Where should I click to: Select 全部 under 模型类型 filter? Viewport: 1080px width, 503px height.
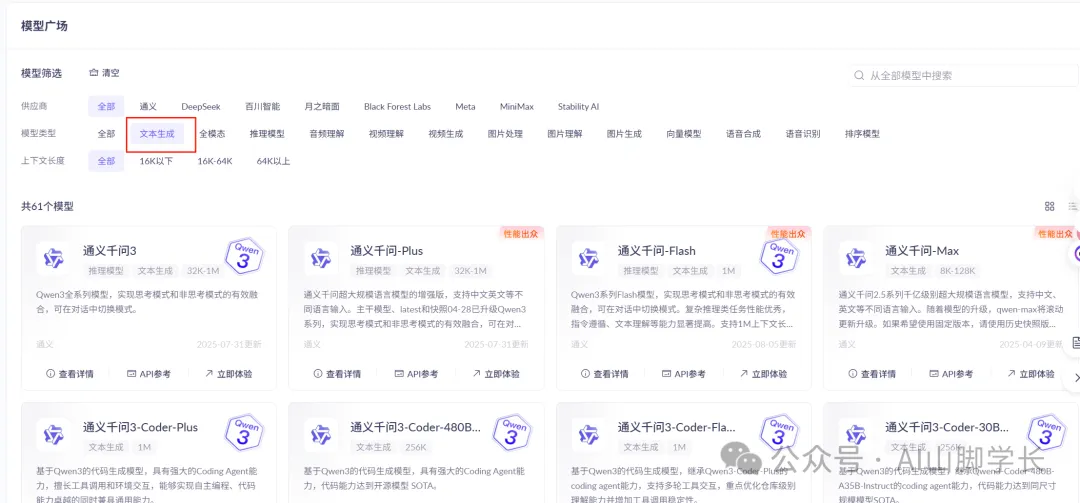[x=106, y=134]
